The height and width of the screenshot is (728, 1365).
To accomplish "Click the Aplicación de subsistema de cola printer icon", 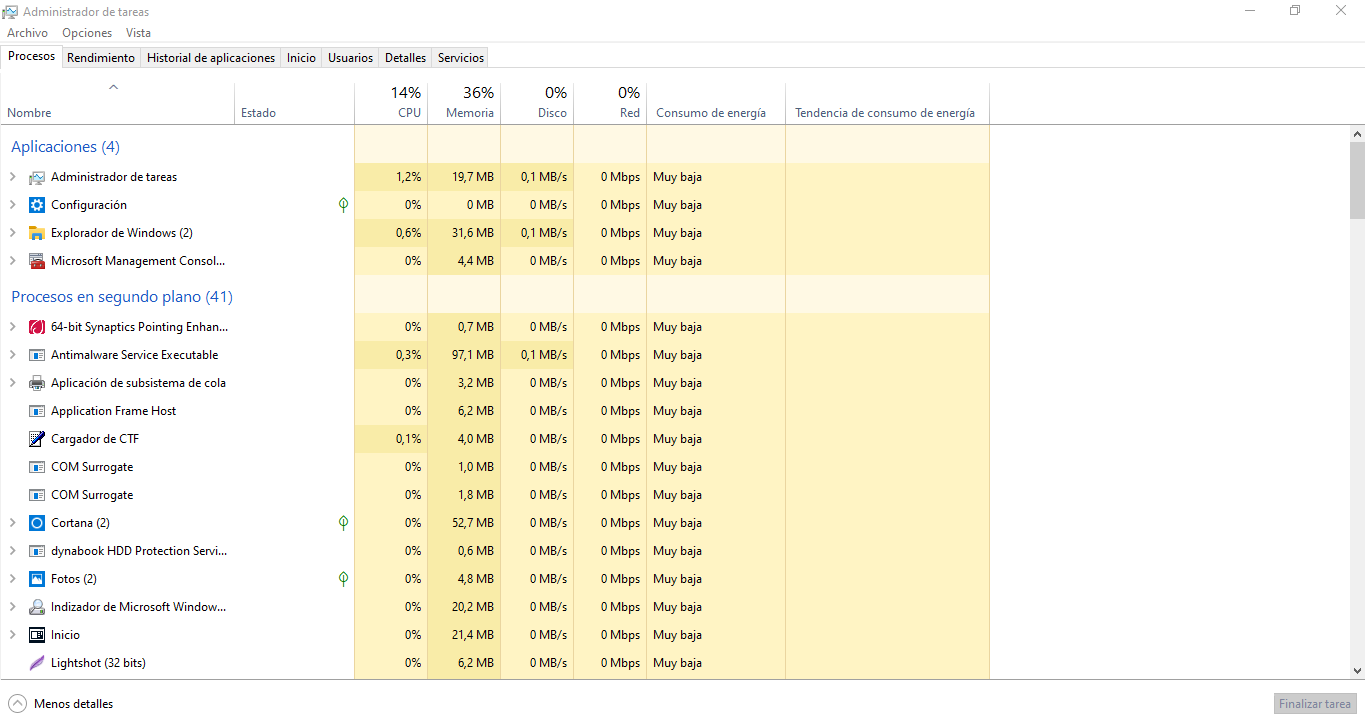I will tap(37, 383).
